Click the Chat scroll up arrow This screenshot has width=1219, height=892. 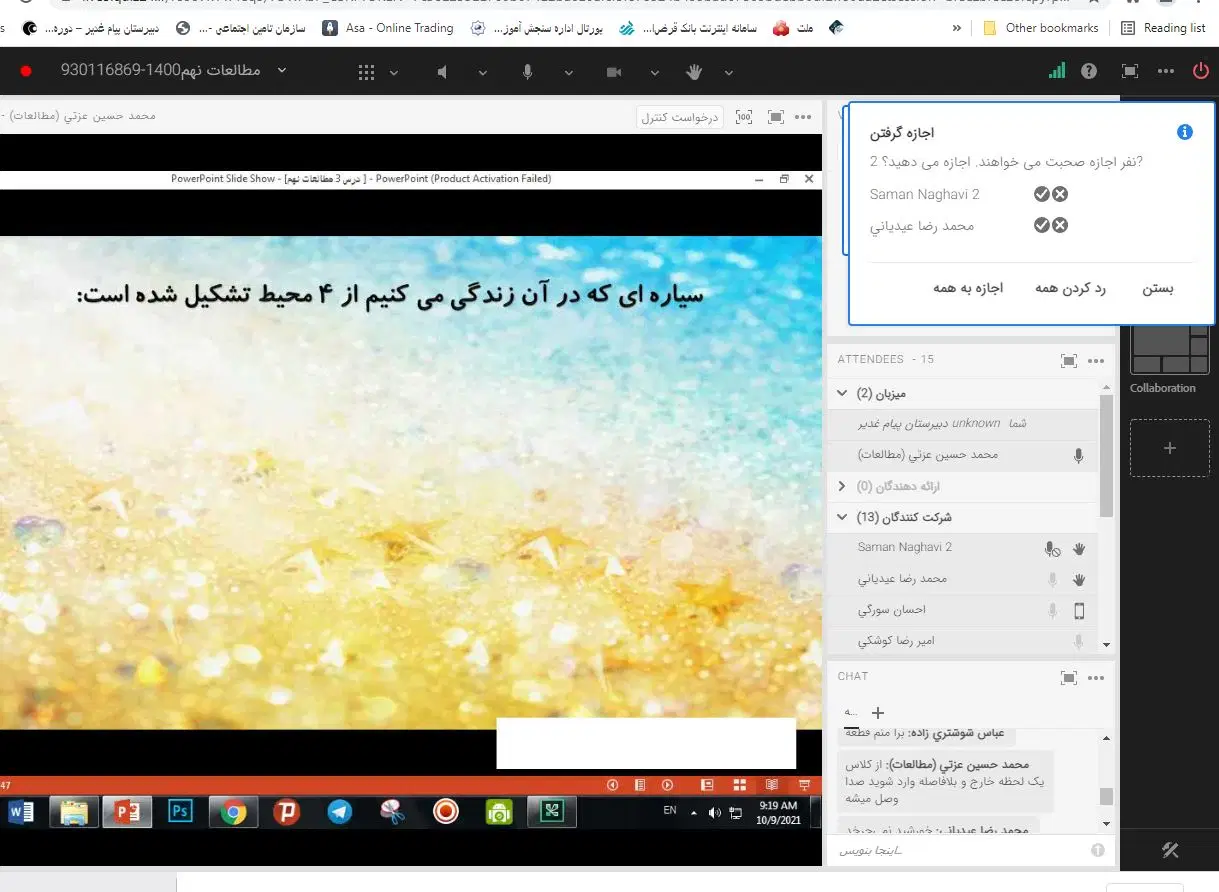pyautogui.click(x=1106, y=738)
